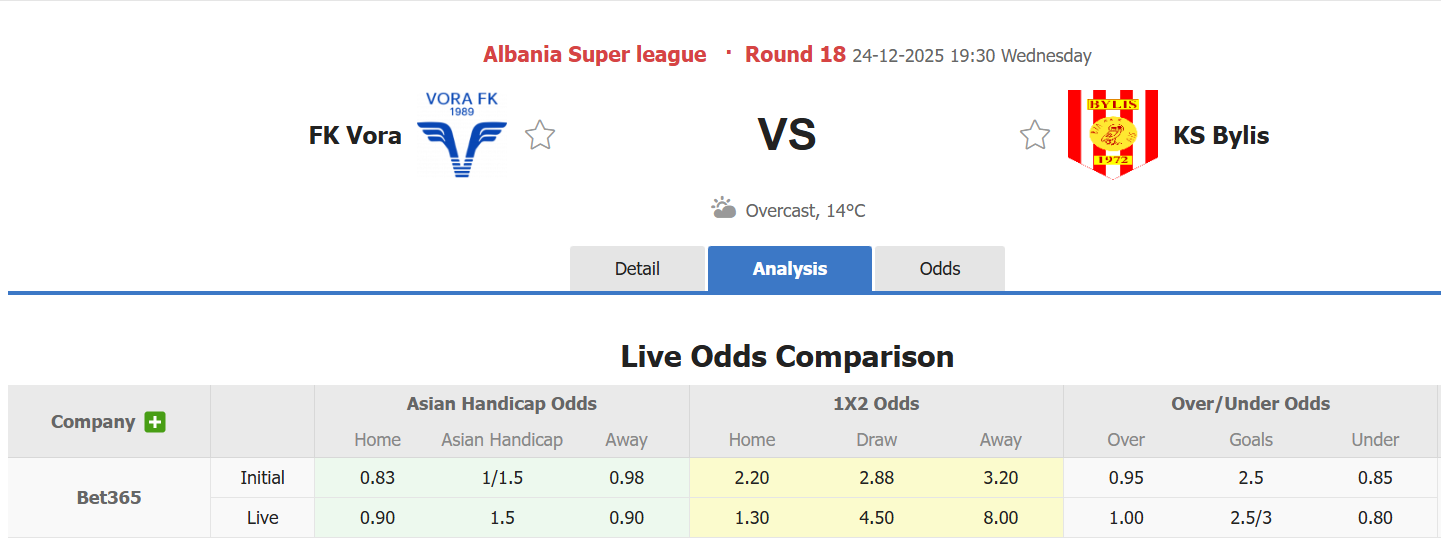The width and height of the screenshot is (1441, 538).
Task: Click the overcast weather cloud icon
Action: pyautogui.click(x=723, y=209)
